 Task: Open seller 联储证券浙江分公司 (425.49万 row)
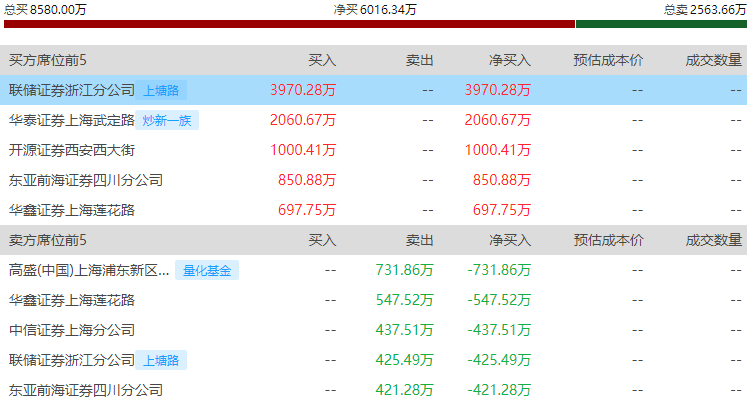72,360
